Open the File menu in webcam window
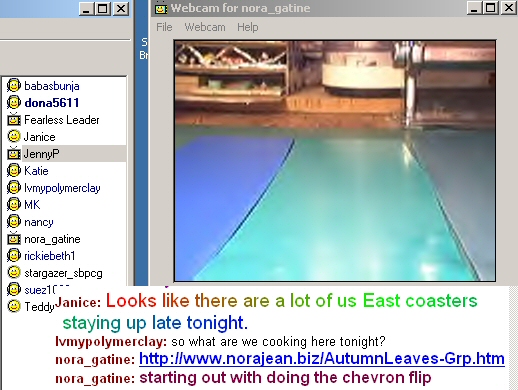The image size is (518, 390). click(x=164, y=27)
